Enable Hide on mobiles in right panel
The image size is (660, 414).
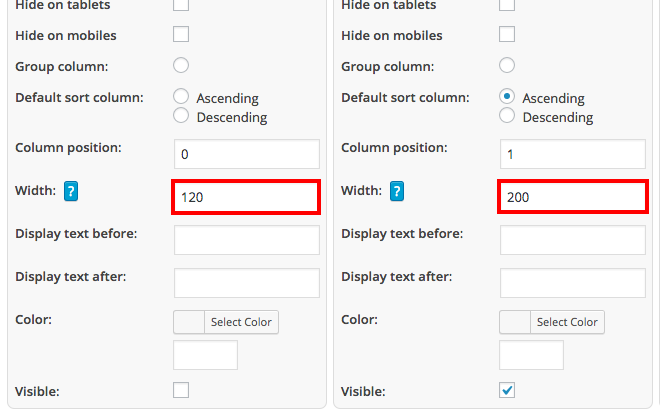(507, 34)
